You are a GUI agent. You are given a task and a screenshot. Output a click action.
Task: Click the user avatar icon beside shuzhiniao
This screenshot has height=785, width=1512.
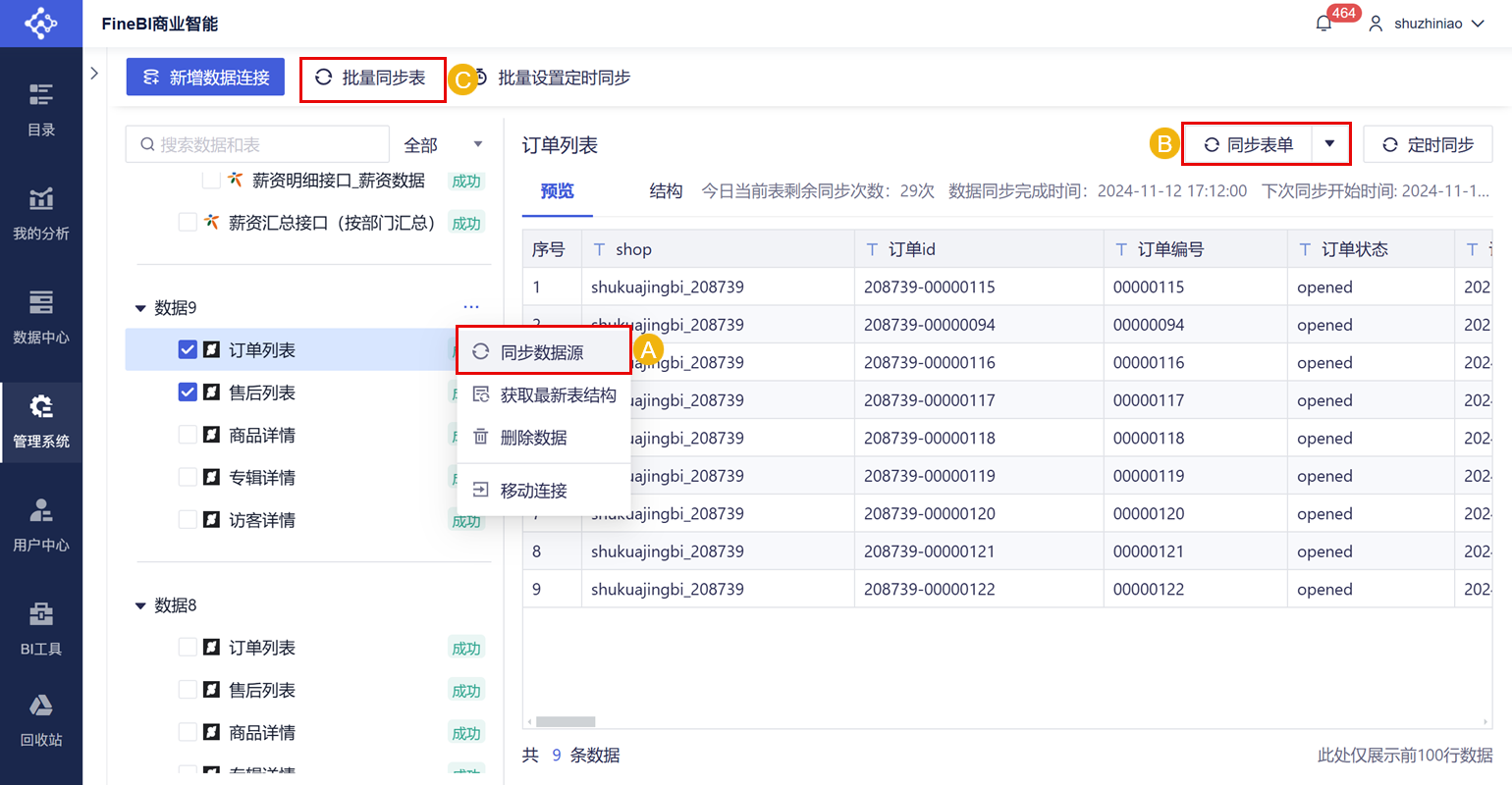click(1377, 24)
